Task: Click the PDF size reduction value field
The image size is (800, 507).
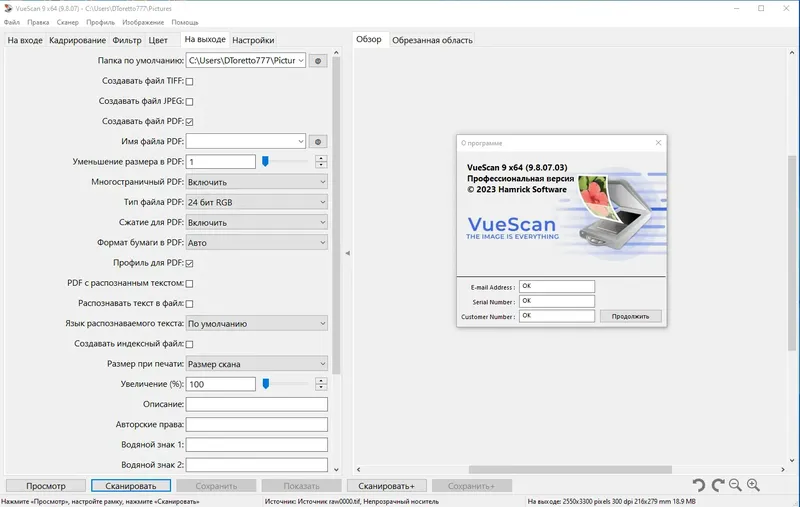Action: (x=220, y=162)
